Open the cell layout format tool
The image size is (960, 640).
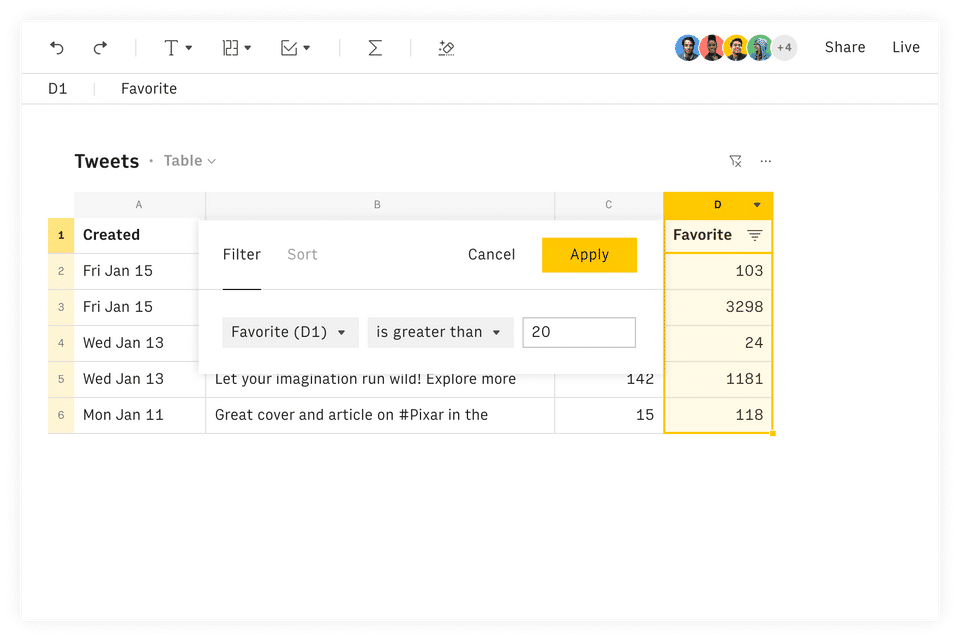[x=236, y=48]
